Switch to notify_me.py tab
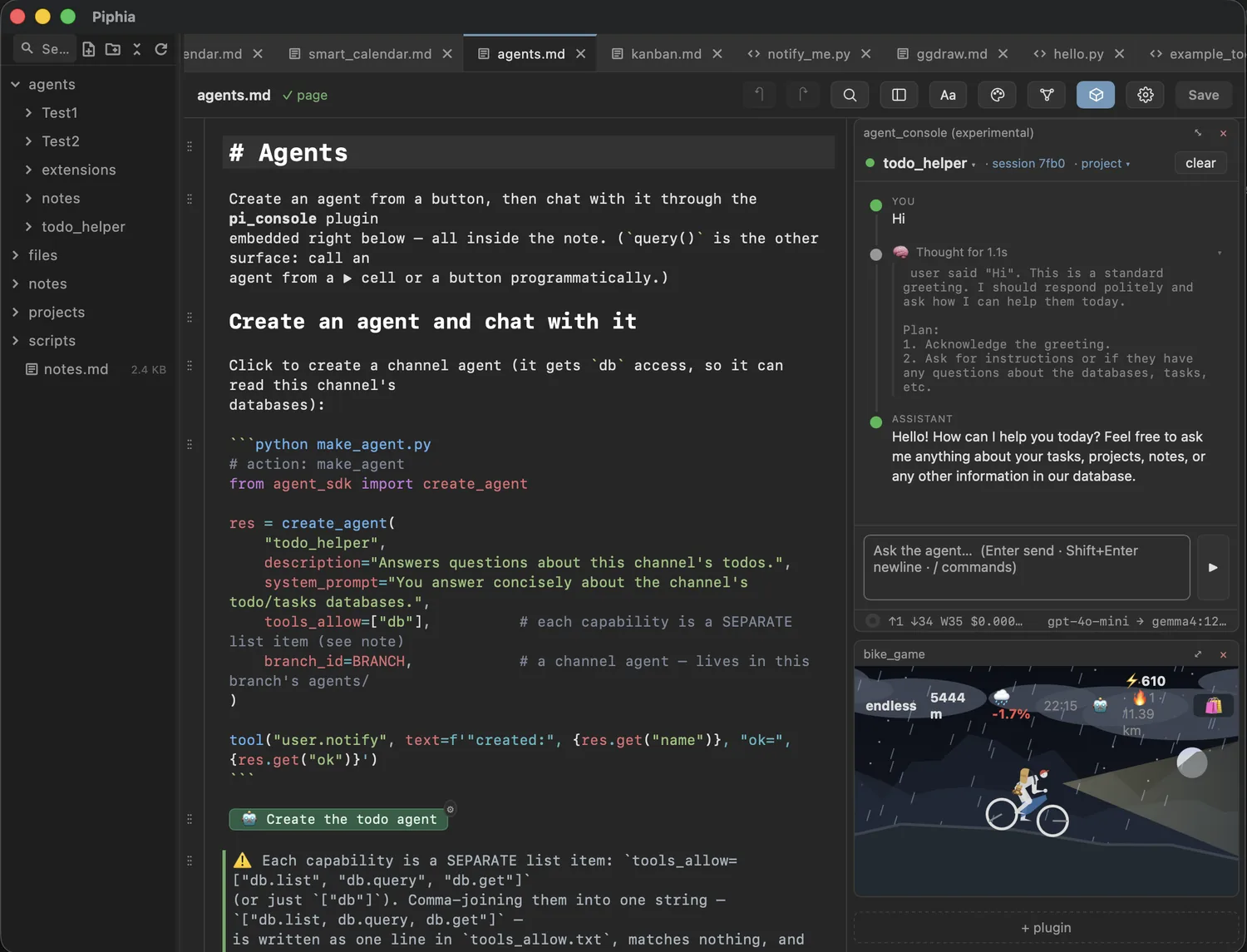Viewport: 1247px width, 952px height. (808, 54)
